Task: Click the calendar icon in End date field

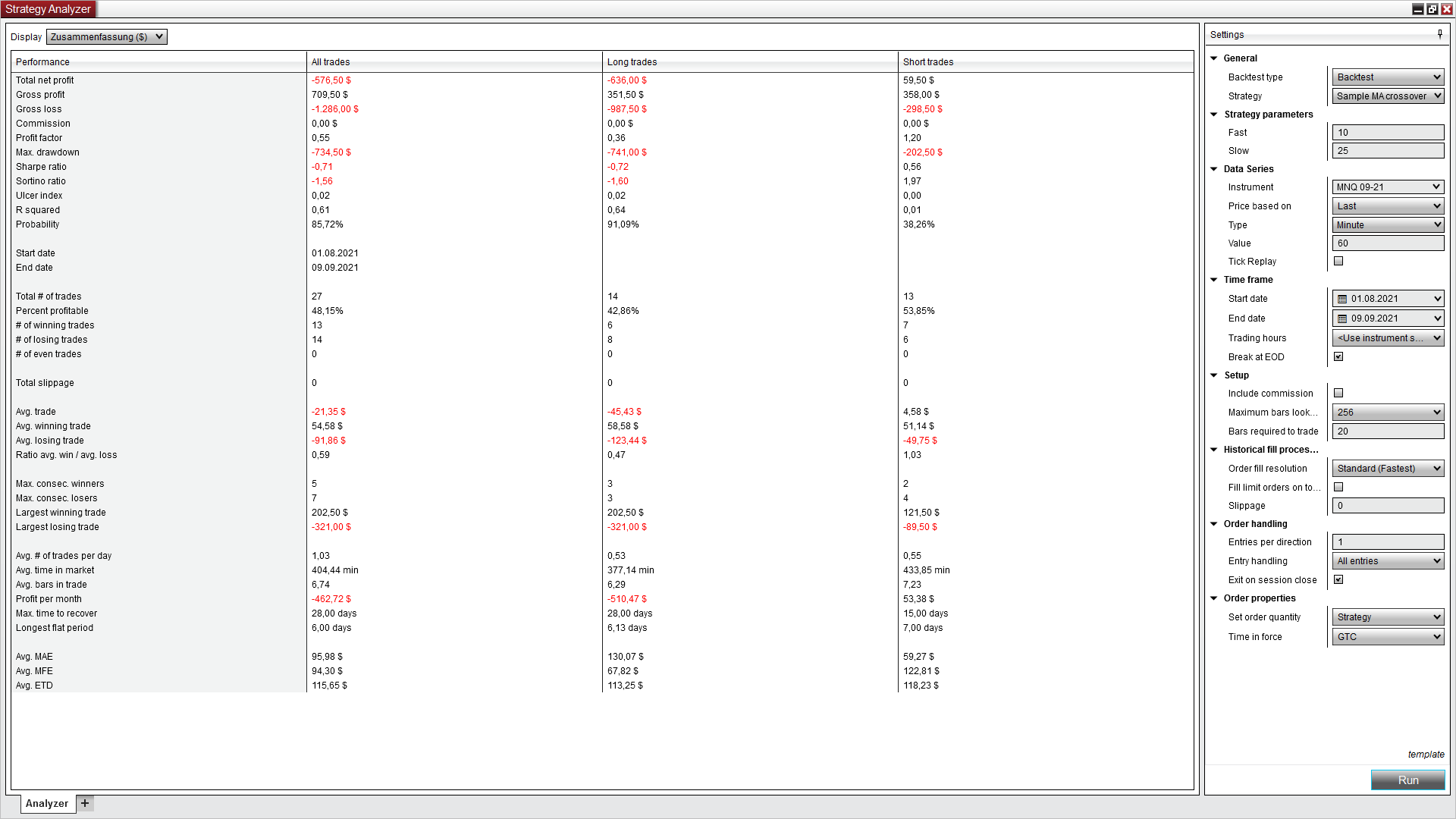Action: point(1342,318)
